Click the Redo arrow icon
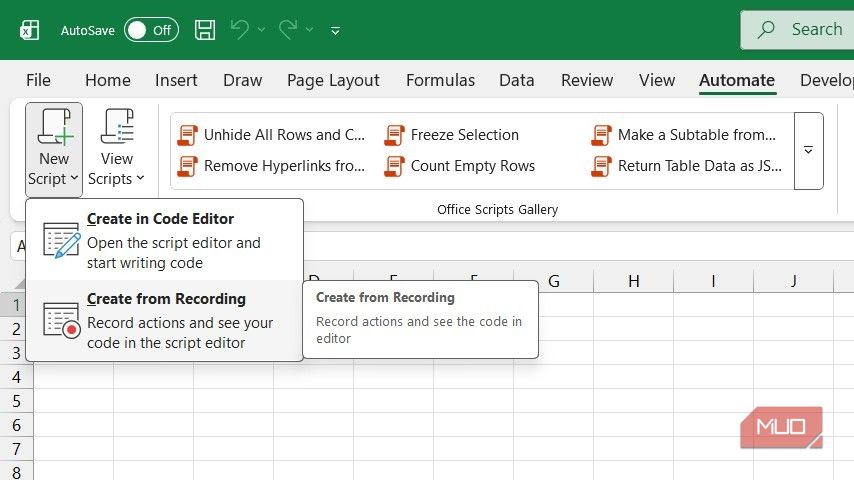 pos(288,29)
